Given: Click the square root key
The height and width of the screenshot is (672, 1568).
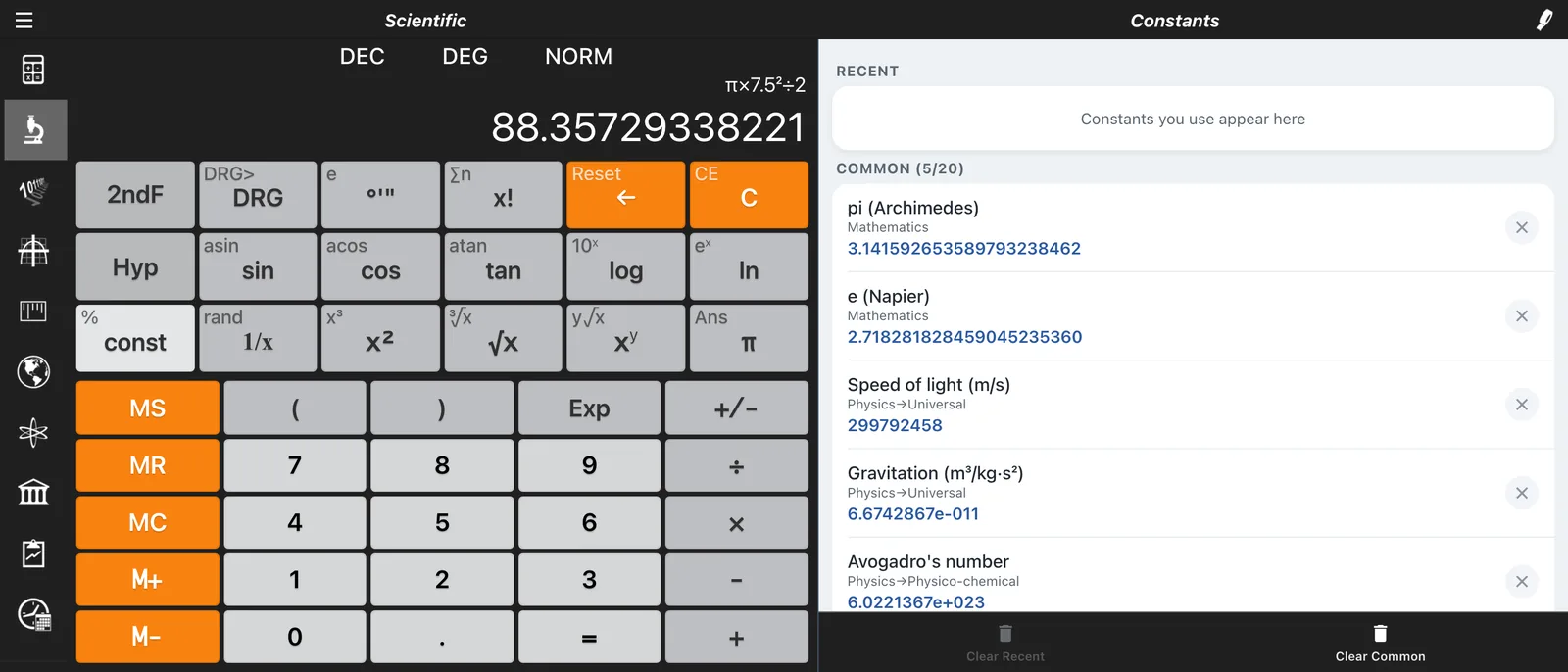Looking at the screenshot, I should (503, 338).
